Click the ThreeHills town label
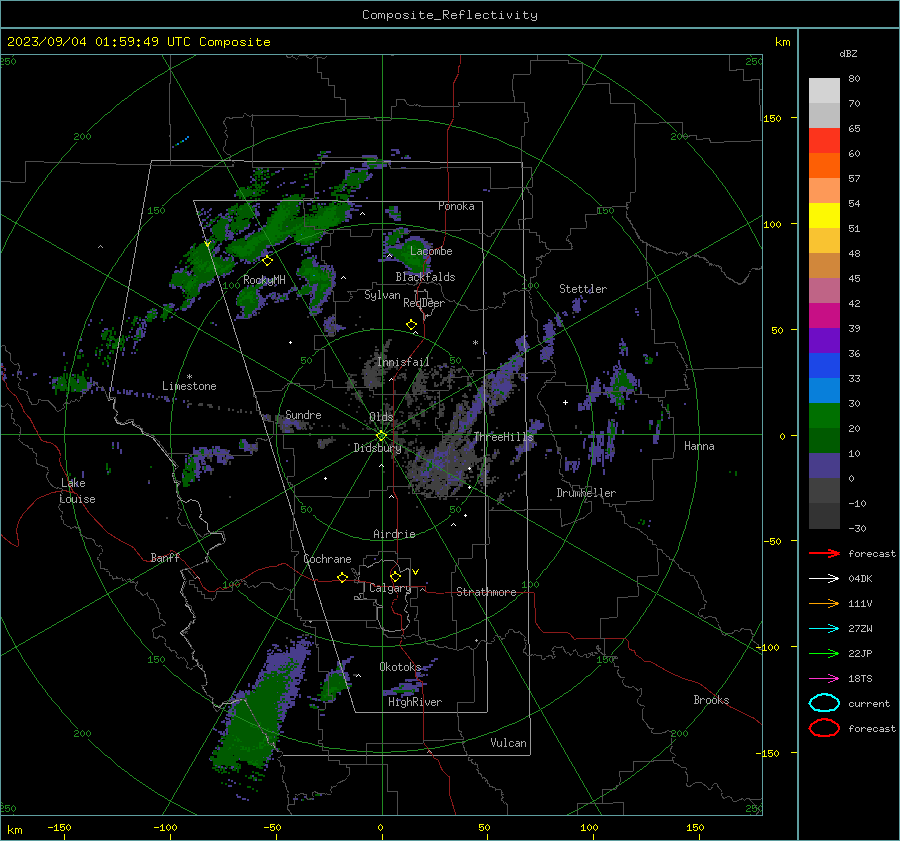Viewport: 900px width, 841px height. pos(503,437)
